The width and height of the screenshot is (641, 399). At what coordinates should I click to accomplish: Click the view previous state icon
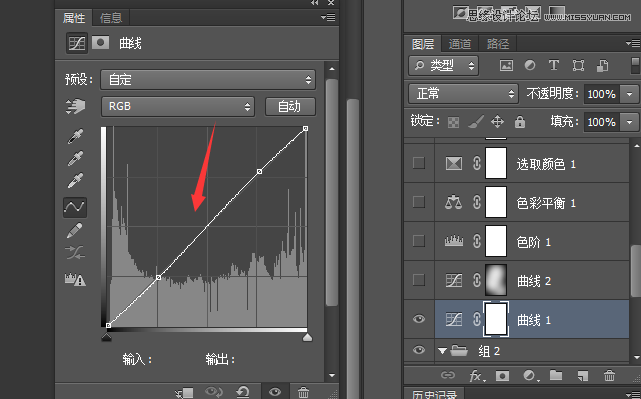(213, 393)
